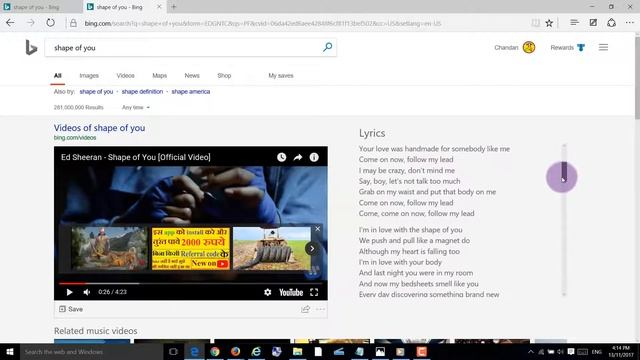
Task: Open the man with tiger suggested thumbnail
Action: [x=109, y=248]
